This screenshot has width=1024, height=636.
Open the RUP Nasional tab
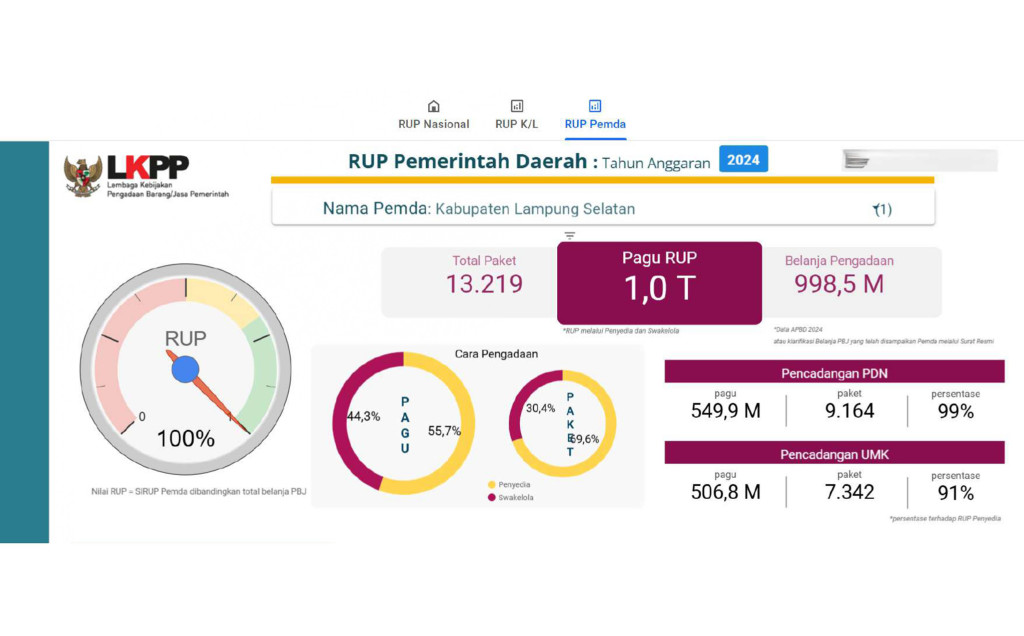click(x=433, y=124)
